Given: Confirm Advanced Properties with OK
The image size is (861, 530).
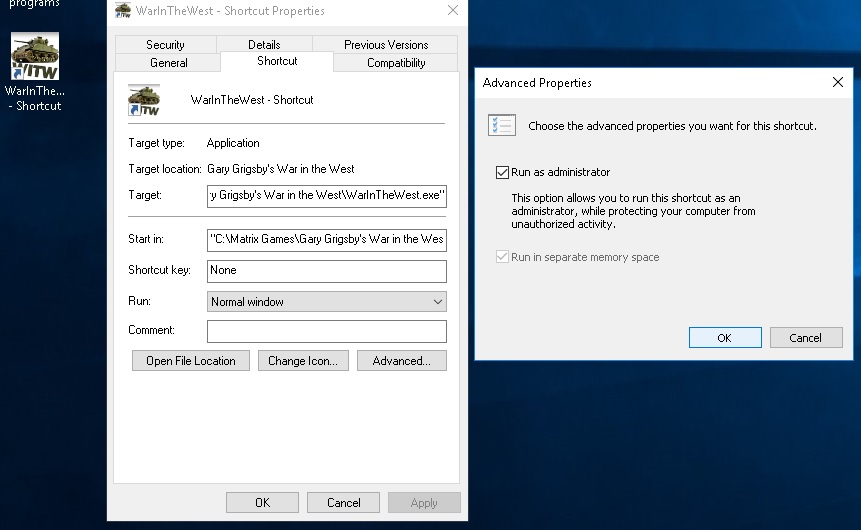Looking at the screenshot, I should [x=725, y=338].
